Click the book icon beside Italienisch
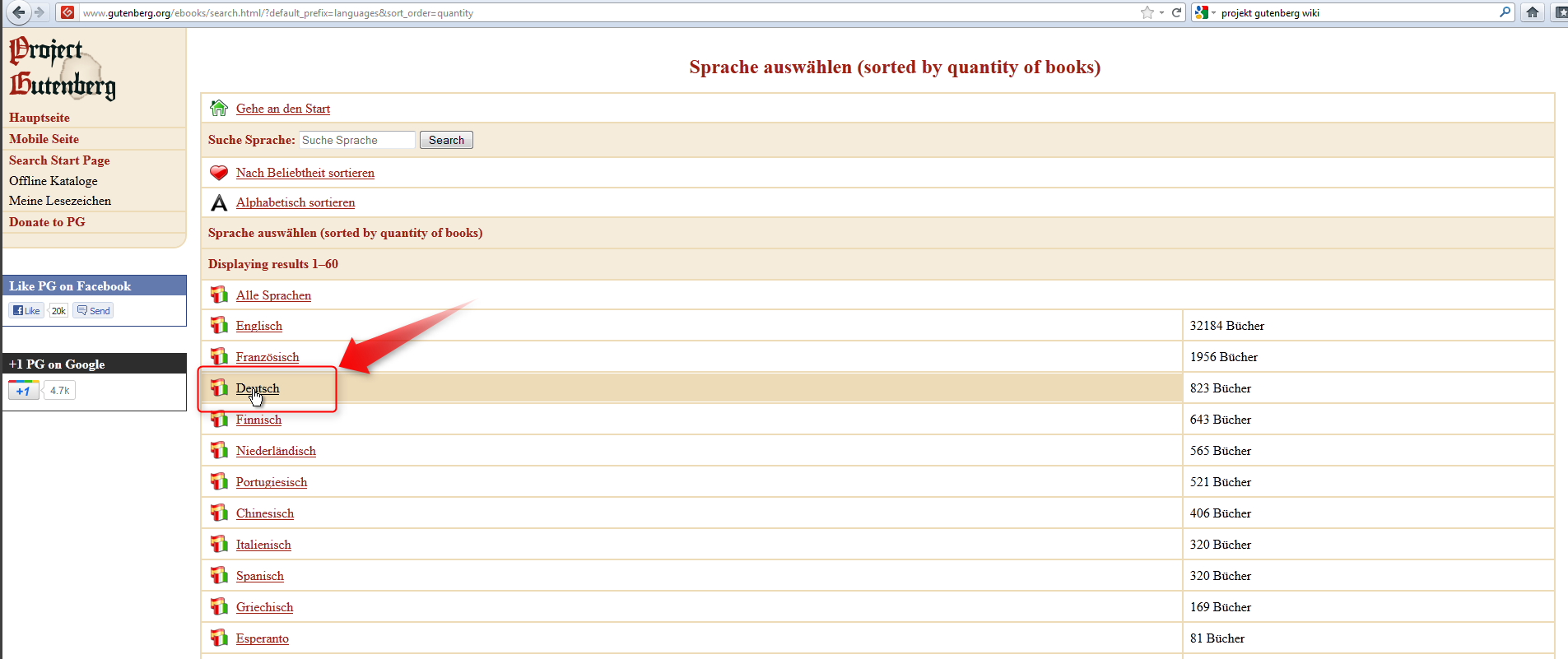 pos(219,544)
